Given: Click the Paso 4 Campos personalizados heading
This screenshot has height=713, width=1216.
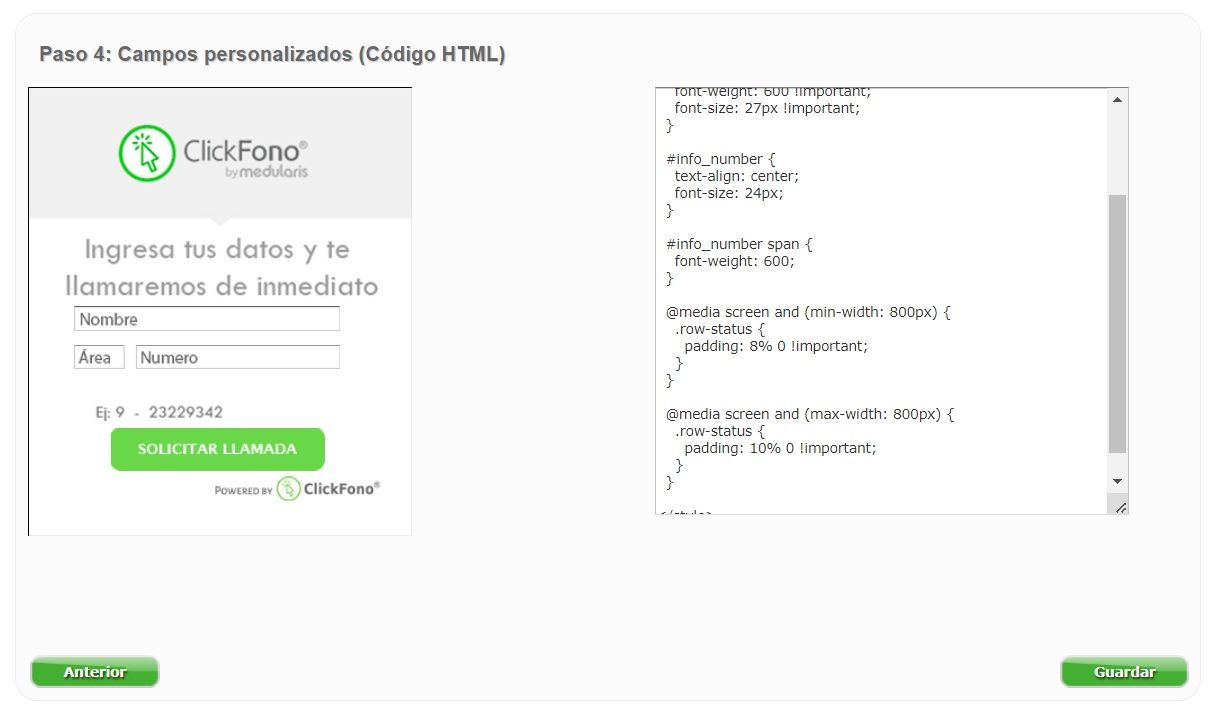Looking at the screenshot, I should tap(272, 54).
